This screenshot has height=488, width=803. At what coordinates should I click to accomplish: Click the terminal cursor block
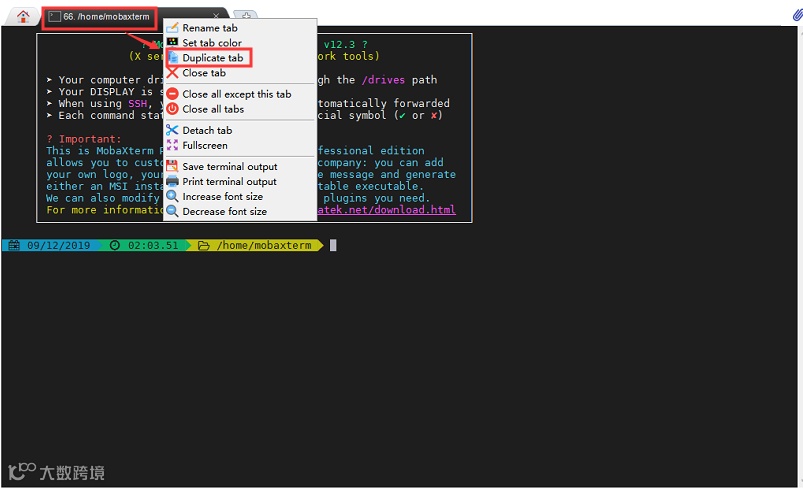333,245
